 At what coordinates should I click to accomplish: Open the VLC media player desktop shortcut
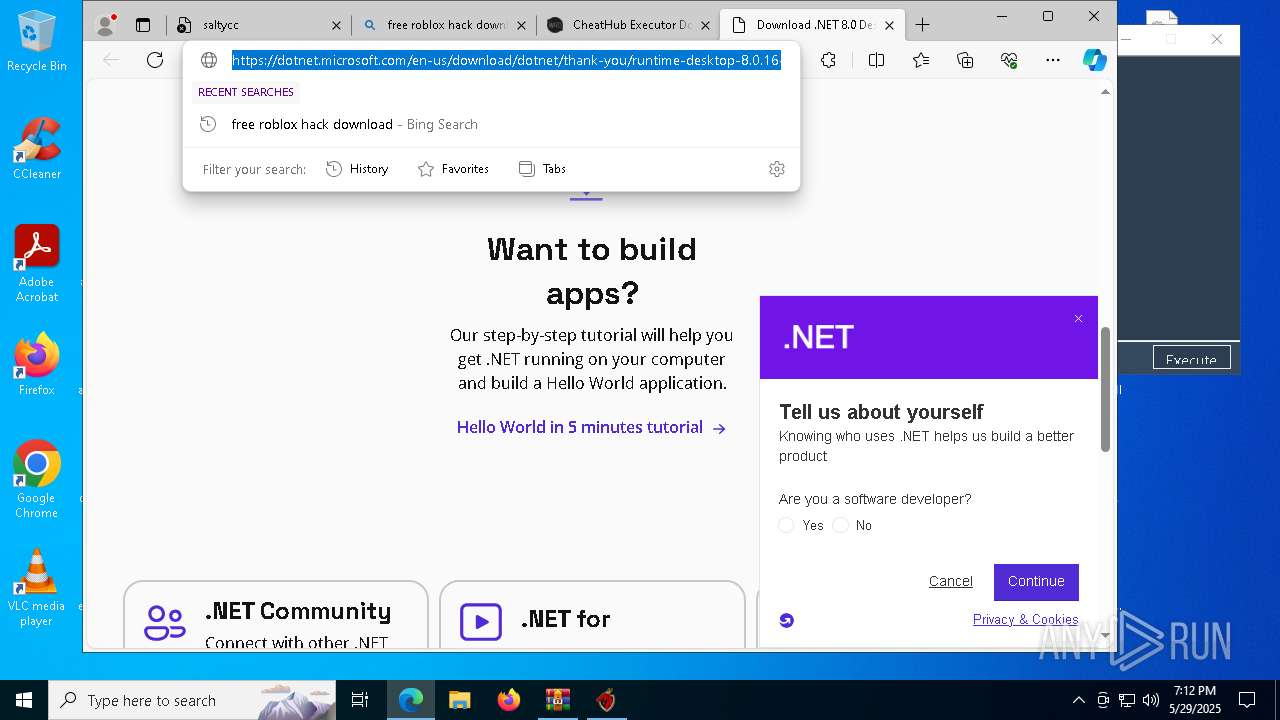click(x=37, y=588)
